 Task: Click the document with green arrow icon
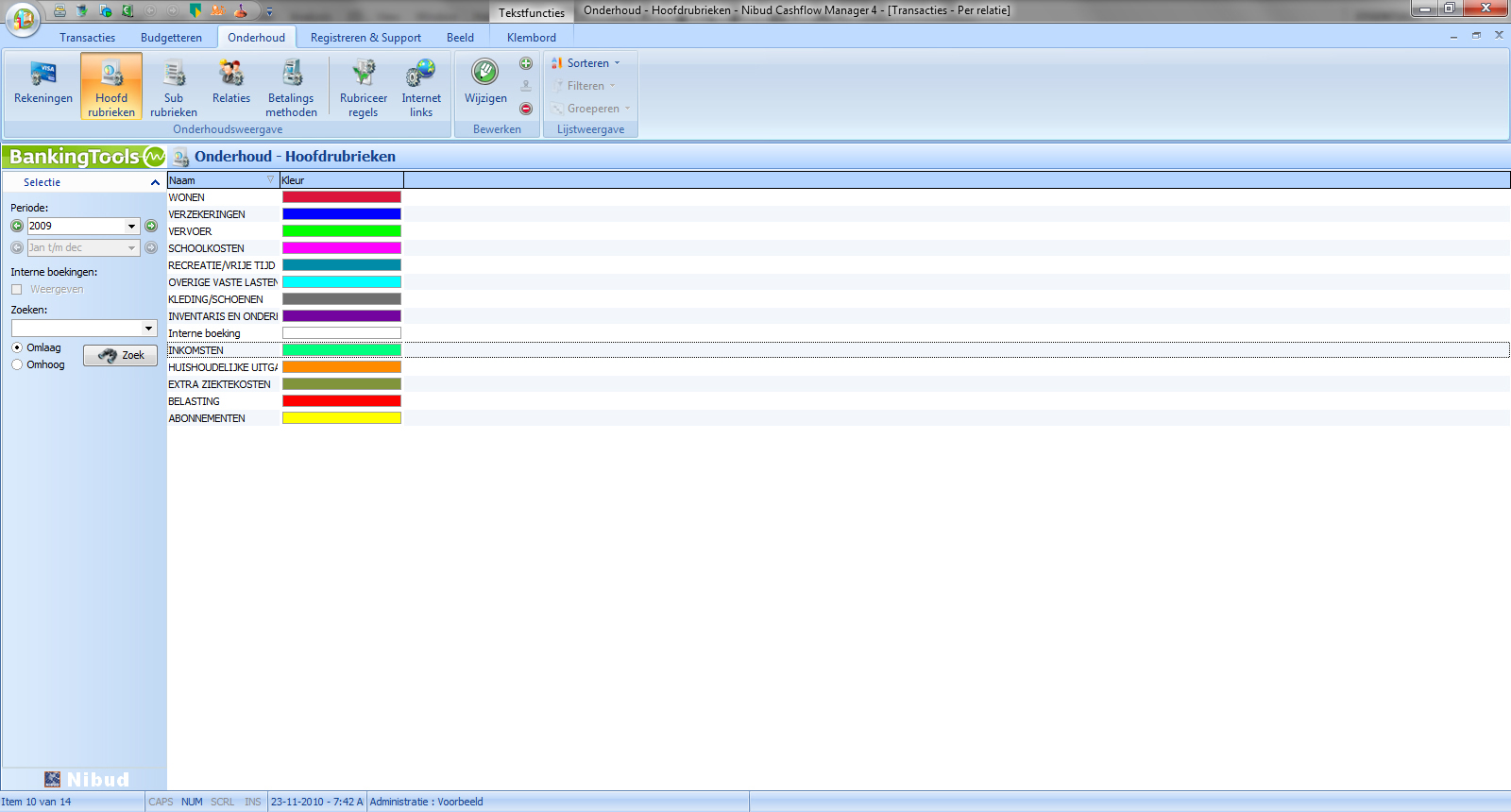point(105,11)
